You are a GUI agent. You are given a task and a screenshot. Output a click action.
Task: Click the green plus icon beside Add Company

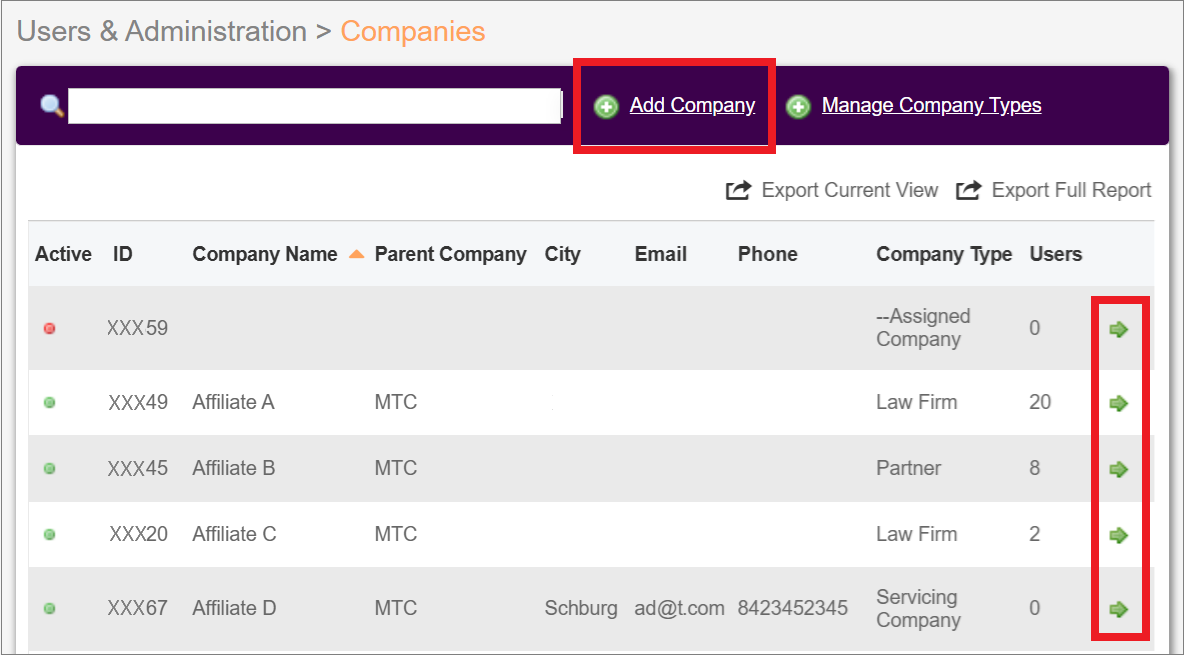606,107
